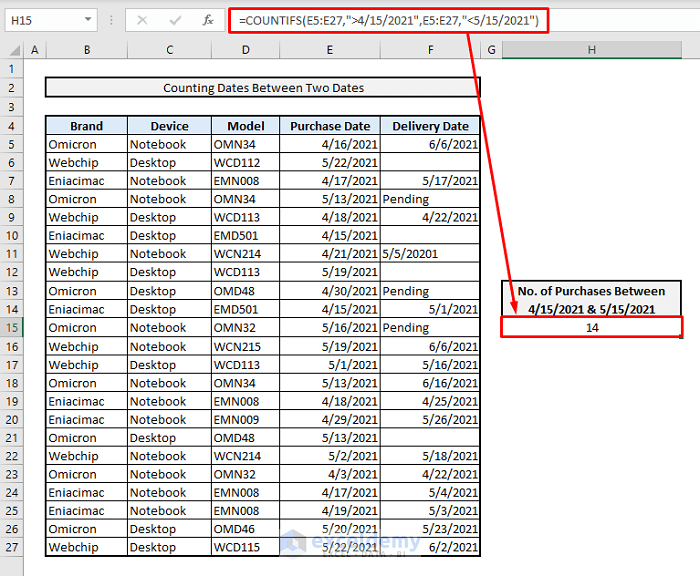Screen dimensions: 700x576
Task: Select 'Notebook' device cell in row 25
Action: [169, 511]
